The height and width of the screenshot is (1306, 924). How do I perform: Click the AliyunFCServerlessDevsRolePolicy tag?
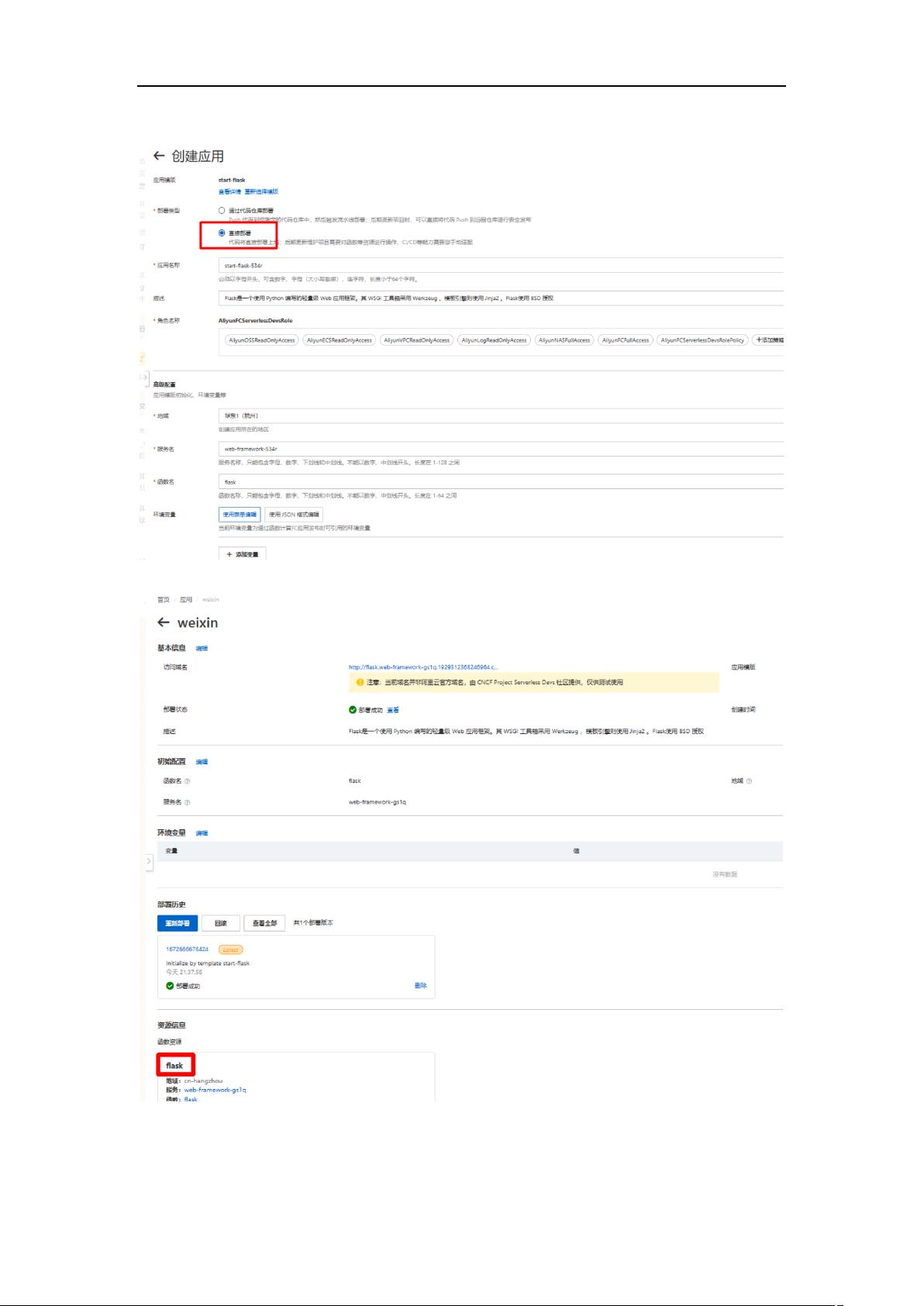tap(702, 340)
